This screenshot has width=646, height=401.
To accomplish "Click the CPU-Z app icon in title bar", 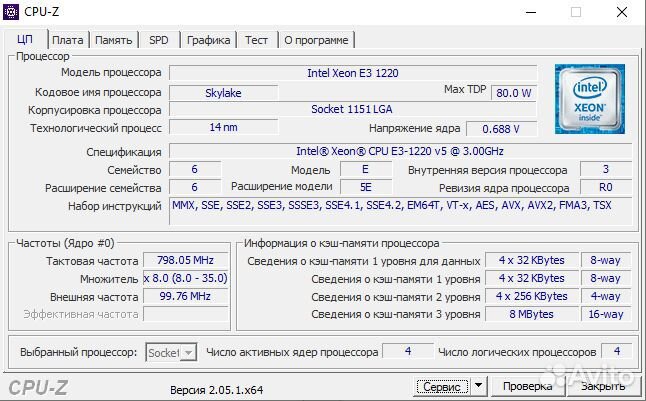I will click(11, 12).
